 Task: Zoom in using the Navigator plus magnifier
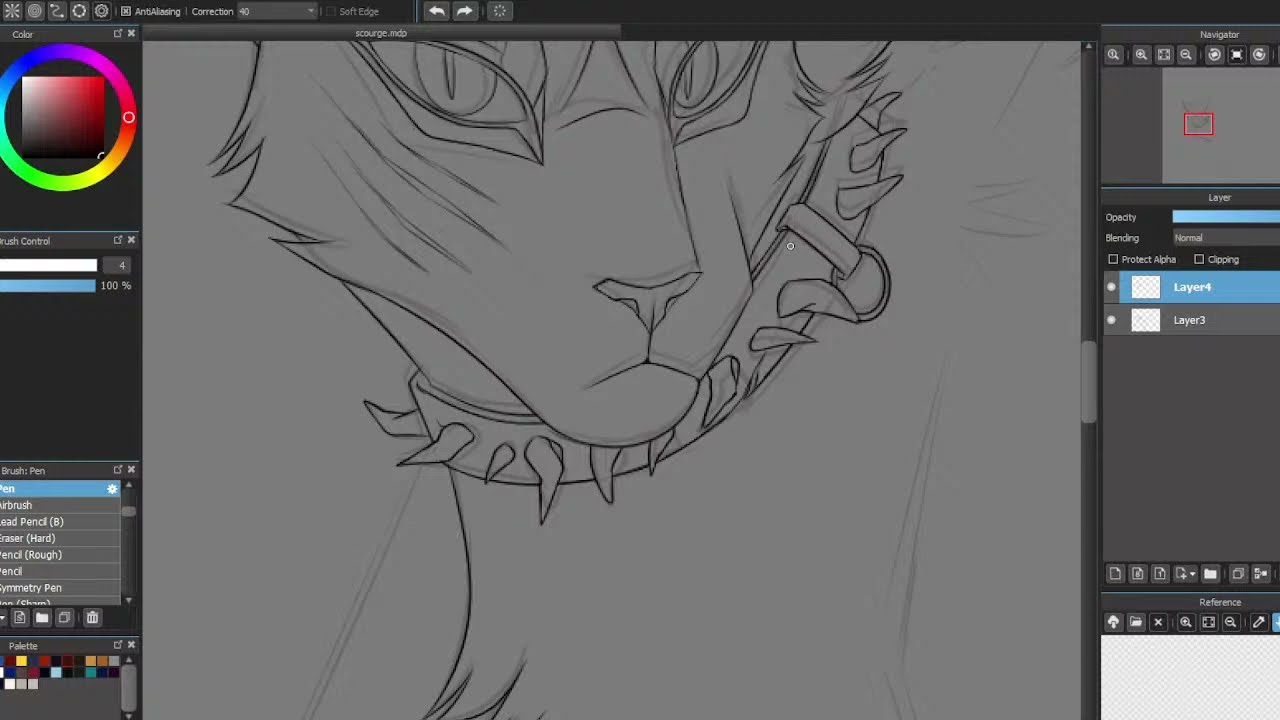click(x=1141, y=55)
